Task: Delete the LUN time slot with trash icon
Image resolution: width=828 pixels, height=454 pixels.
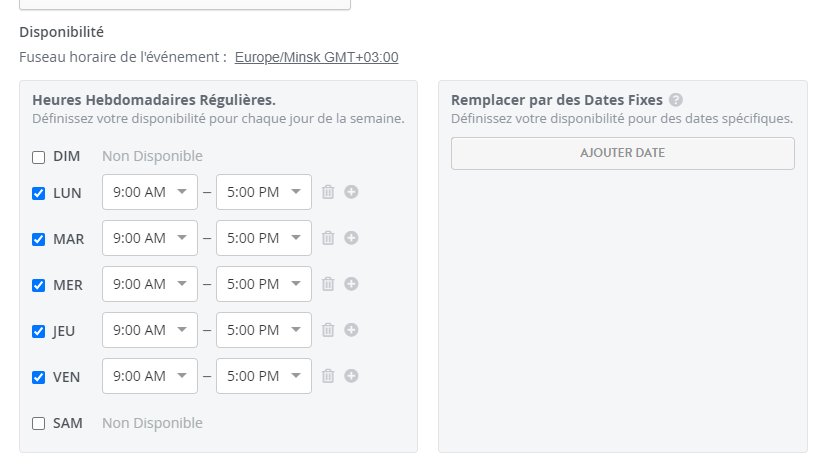Action: 328,192
